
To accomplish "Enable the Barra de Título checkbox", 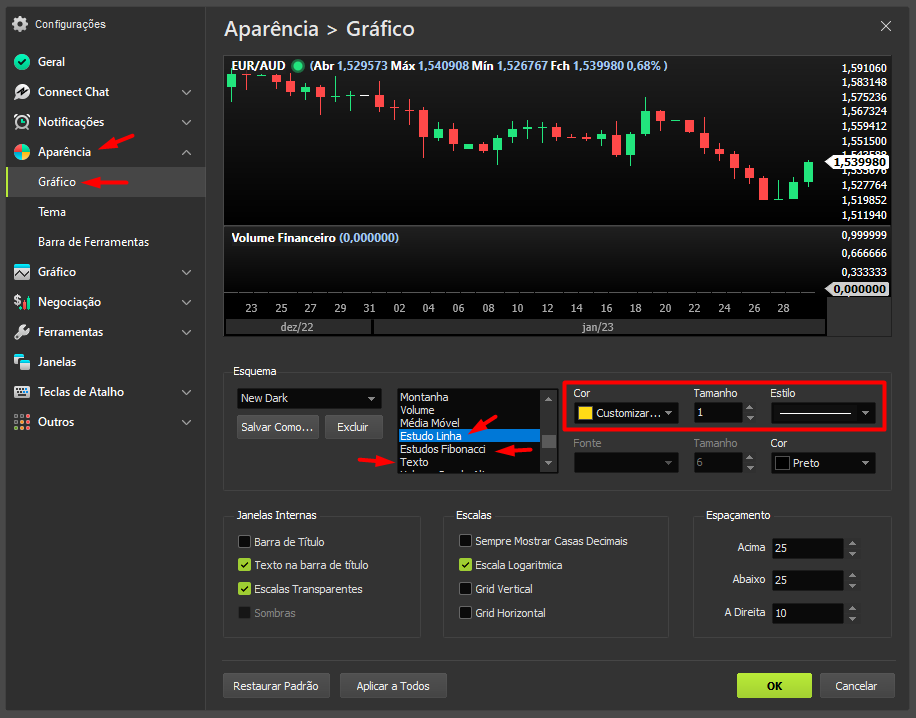I will pyautogui.click(x=244, y=541).
